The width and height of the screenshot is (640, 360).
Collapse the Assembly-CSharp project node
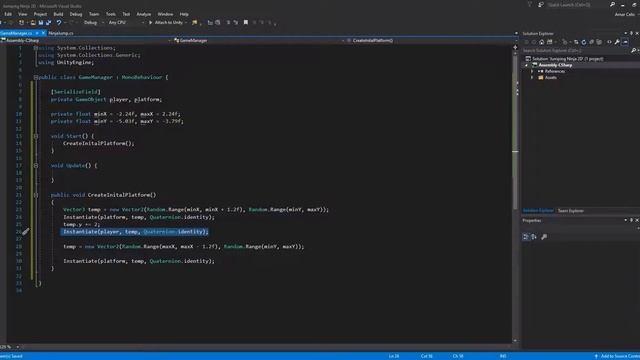click(527, 65)
